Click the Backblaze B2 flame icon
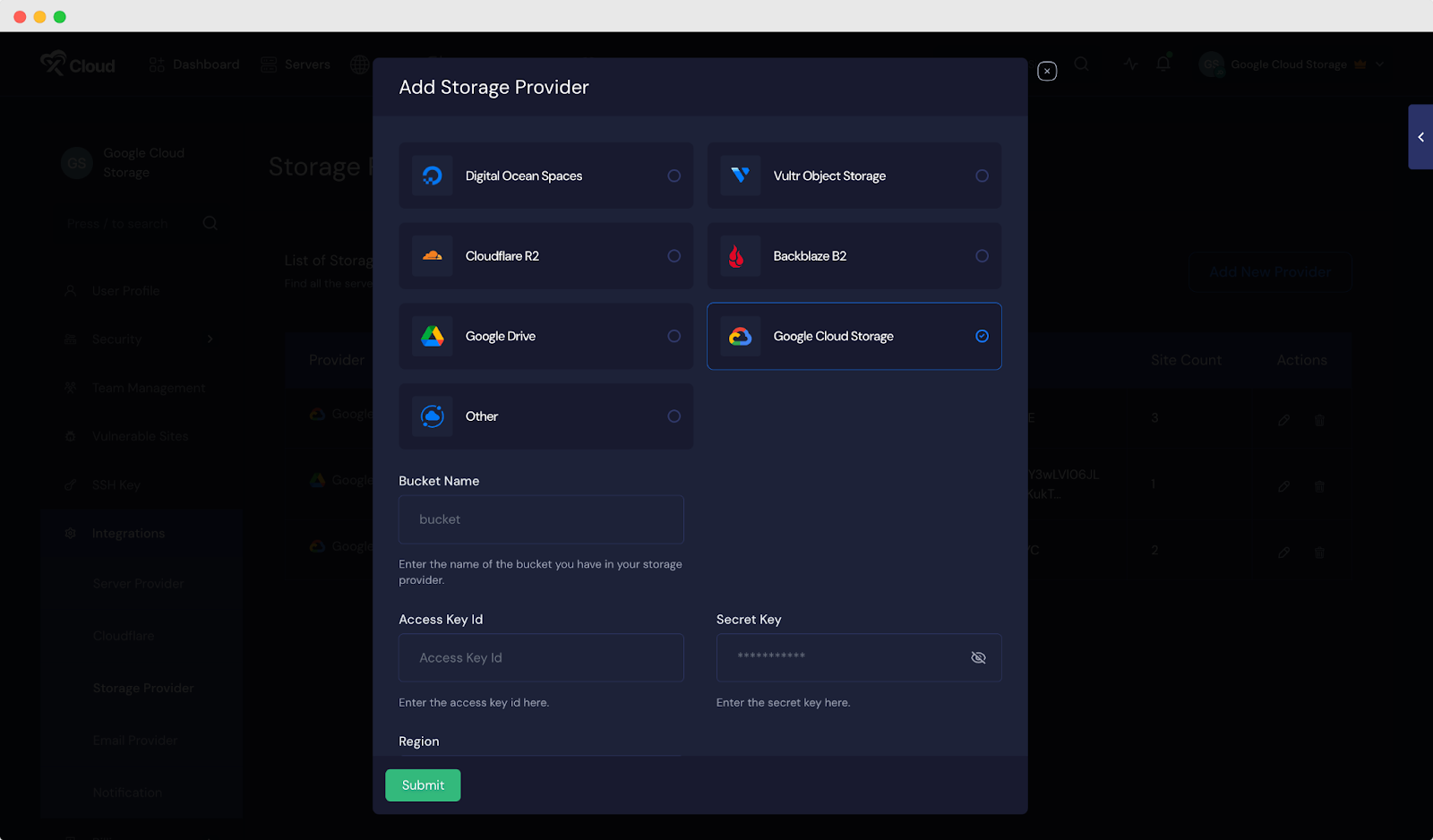Viewport: 1433px width, 840px height. [x=741, y=256]
